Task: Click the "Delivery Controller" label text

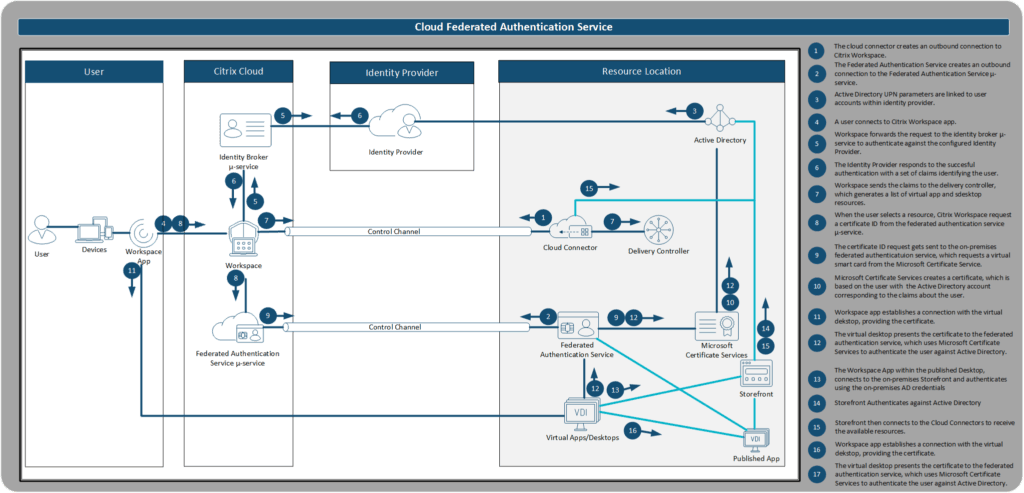Action: click(x=658, y=251)
